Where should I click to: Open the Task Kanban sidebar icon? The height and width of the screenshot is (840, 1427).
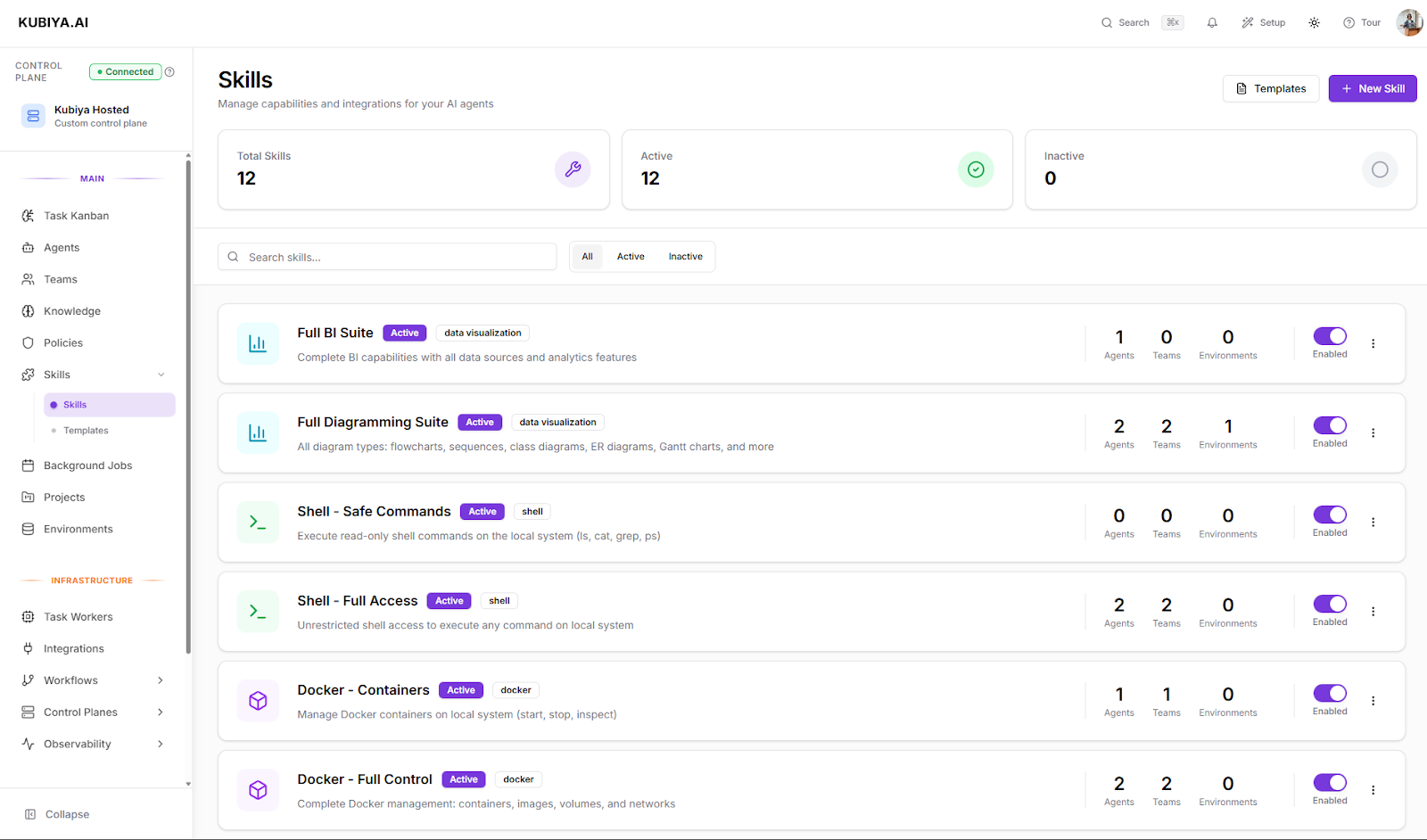point(29,215)
